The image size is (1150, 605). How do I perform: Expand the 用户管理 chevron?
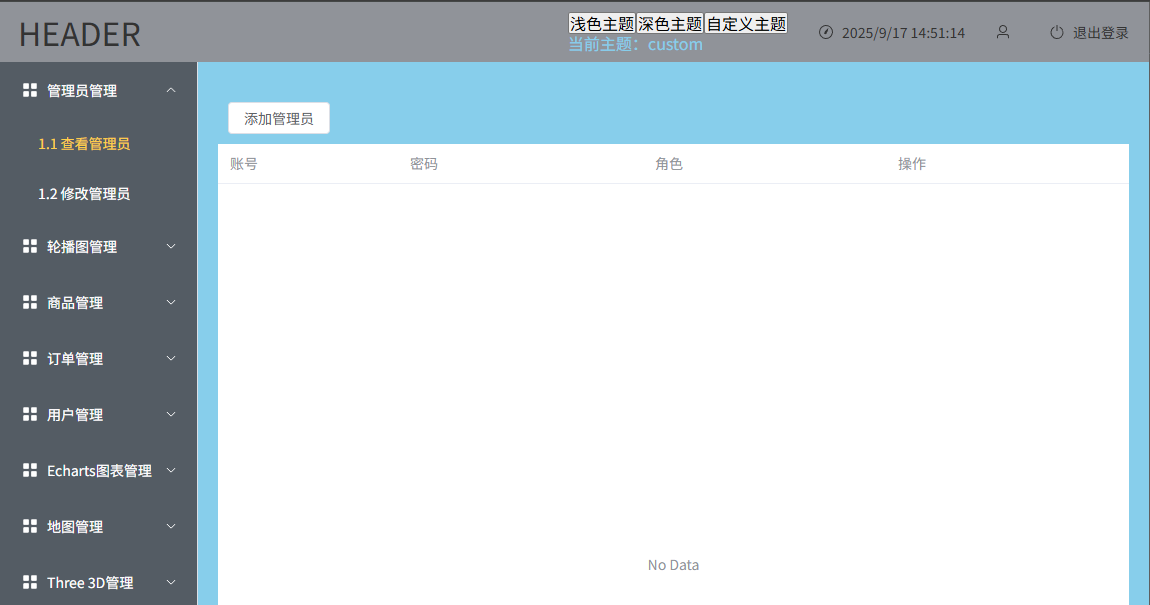[171, 414]
